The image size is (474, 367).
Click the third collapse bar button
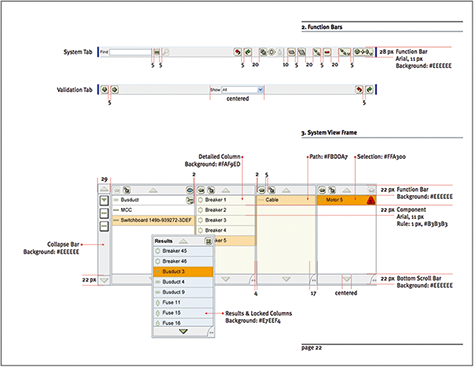(104, 226)
